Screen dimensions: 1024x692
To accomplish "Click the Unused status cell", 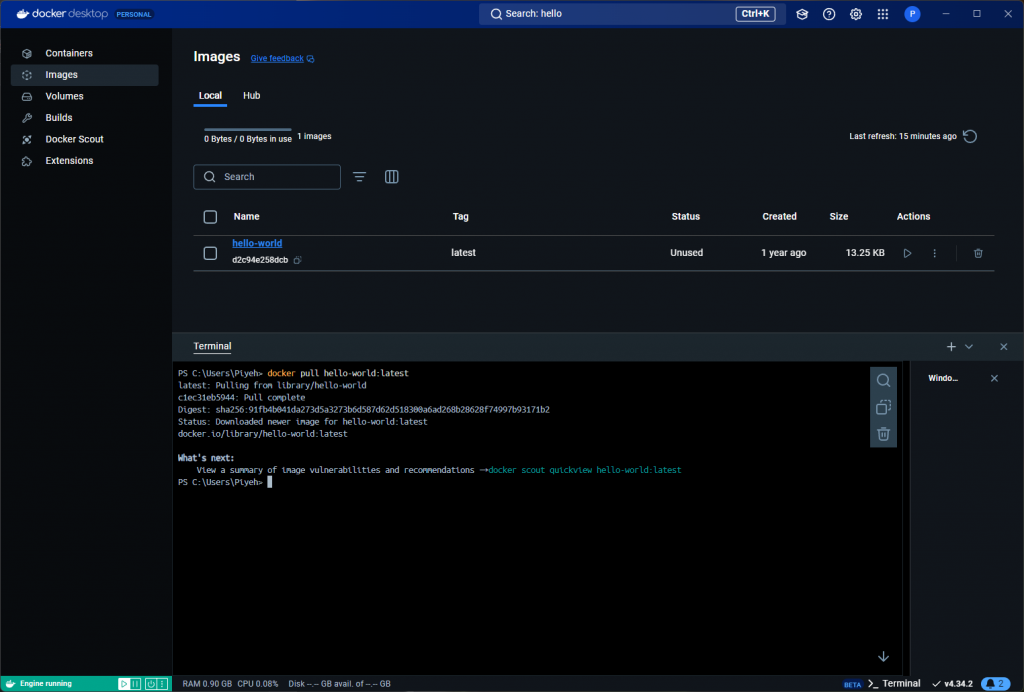I will 686,253.
